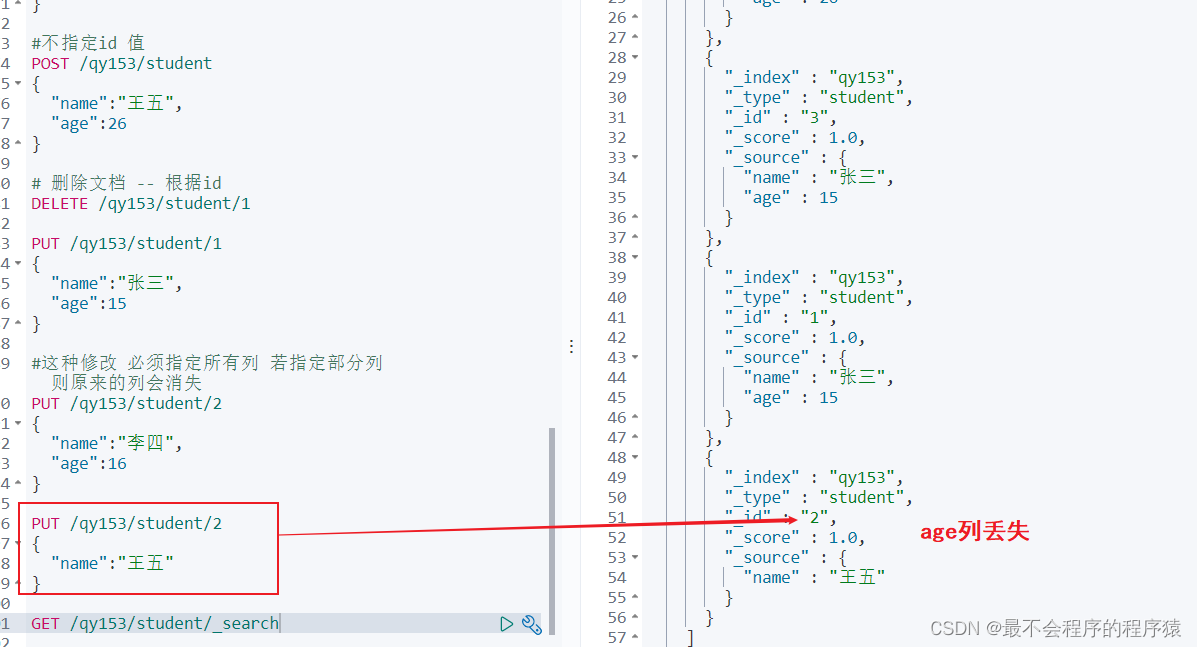Click the fold arrow on output line 46
The height and width of the screenshot is (647, 1197).
[635, 417]
